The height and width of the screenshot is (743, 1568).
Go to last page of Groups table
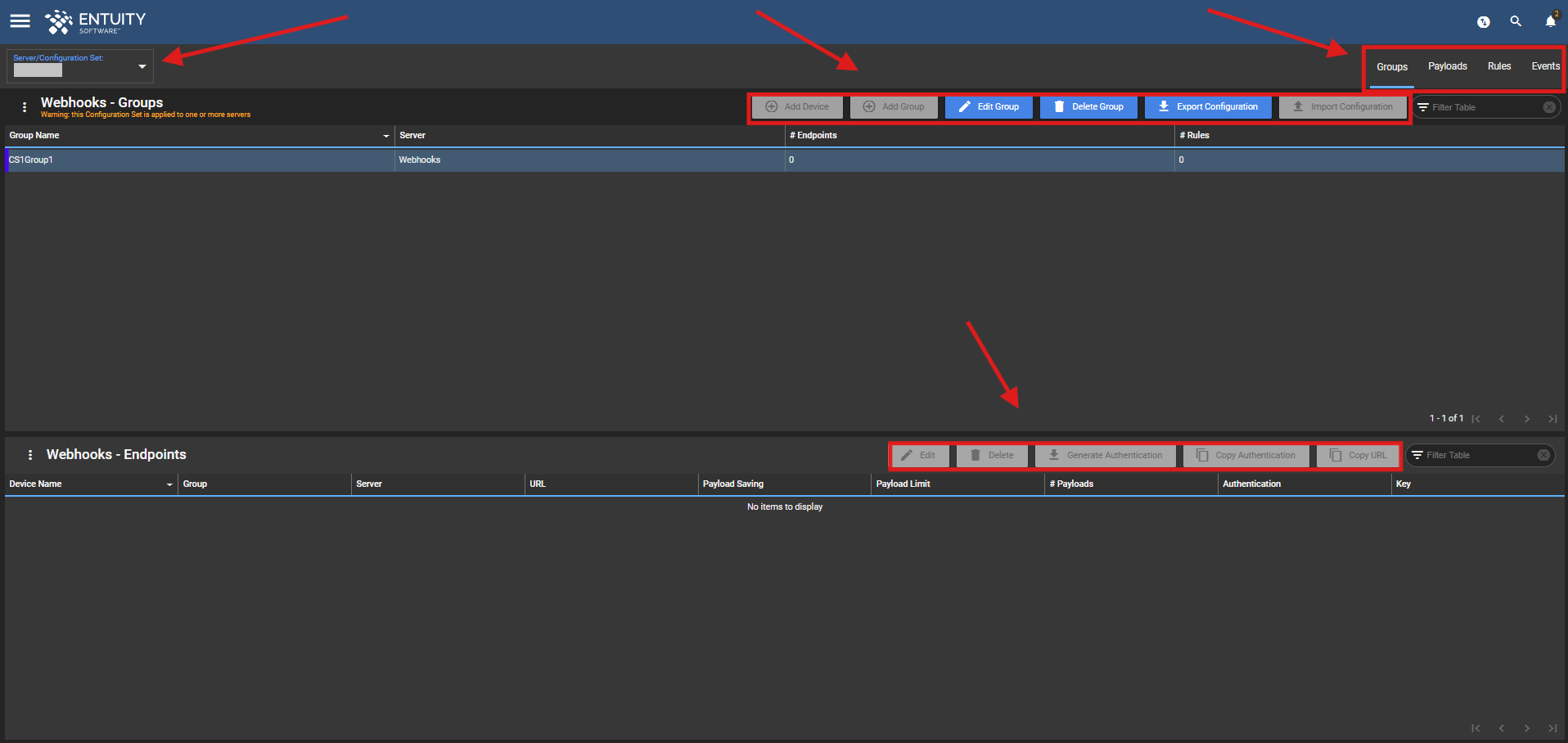[1552, 419]
